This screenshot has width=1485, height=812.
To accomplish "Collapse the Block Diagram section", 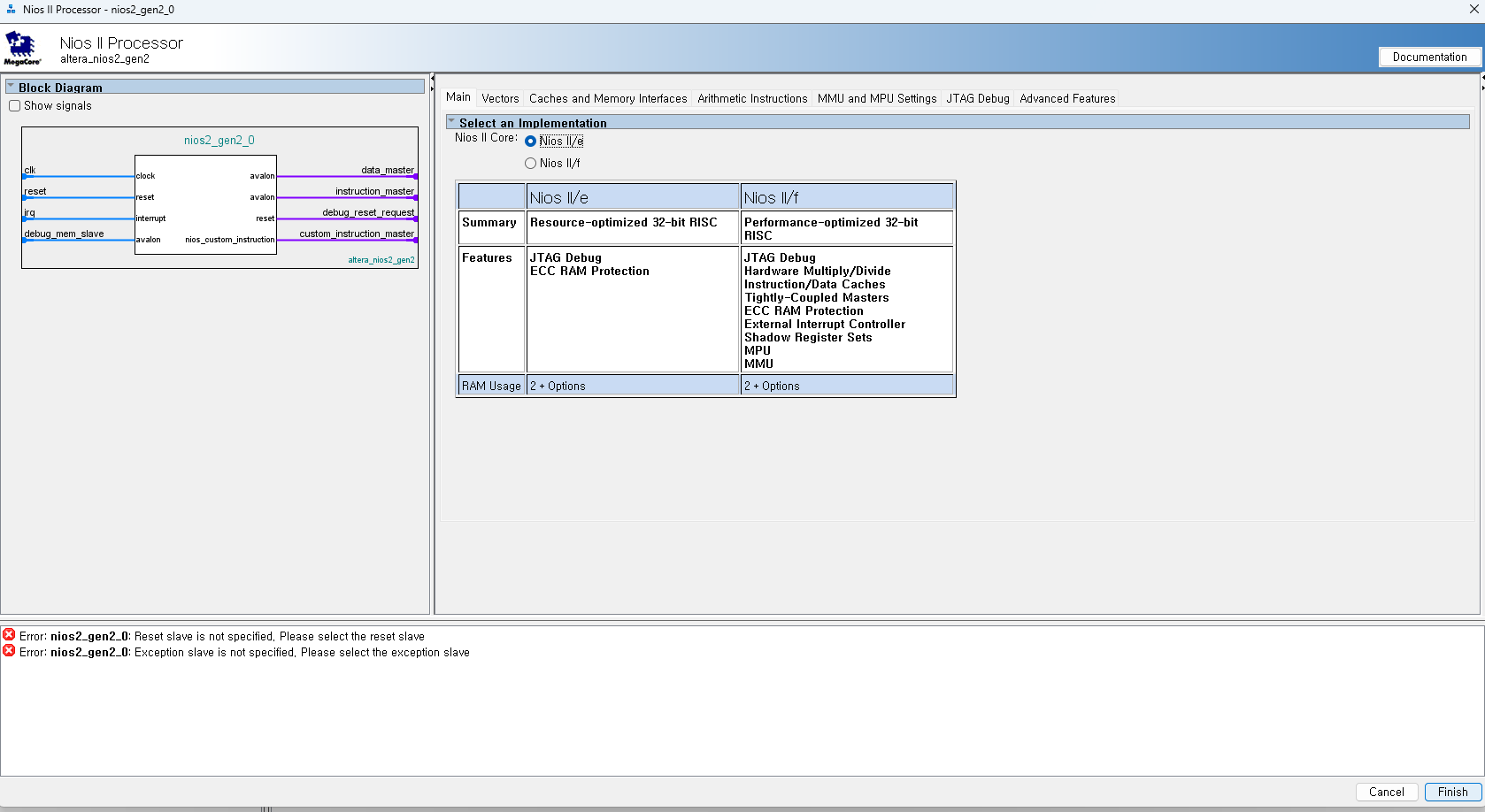I will (11, 87).
